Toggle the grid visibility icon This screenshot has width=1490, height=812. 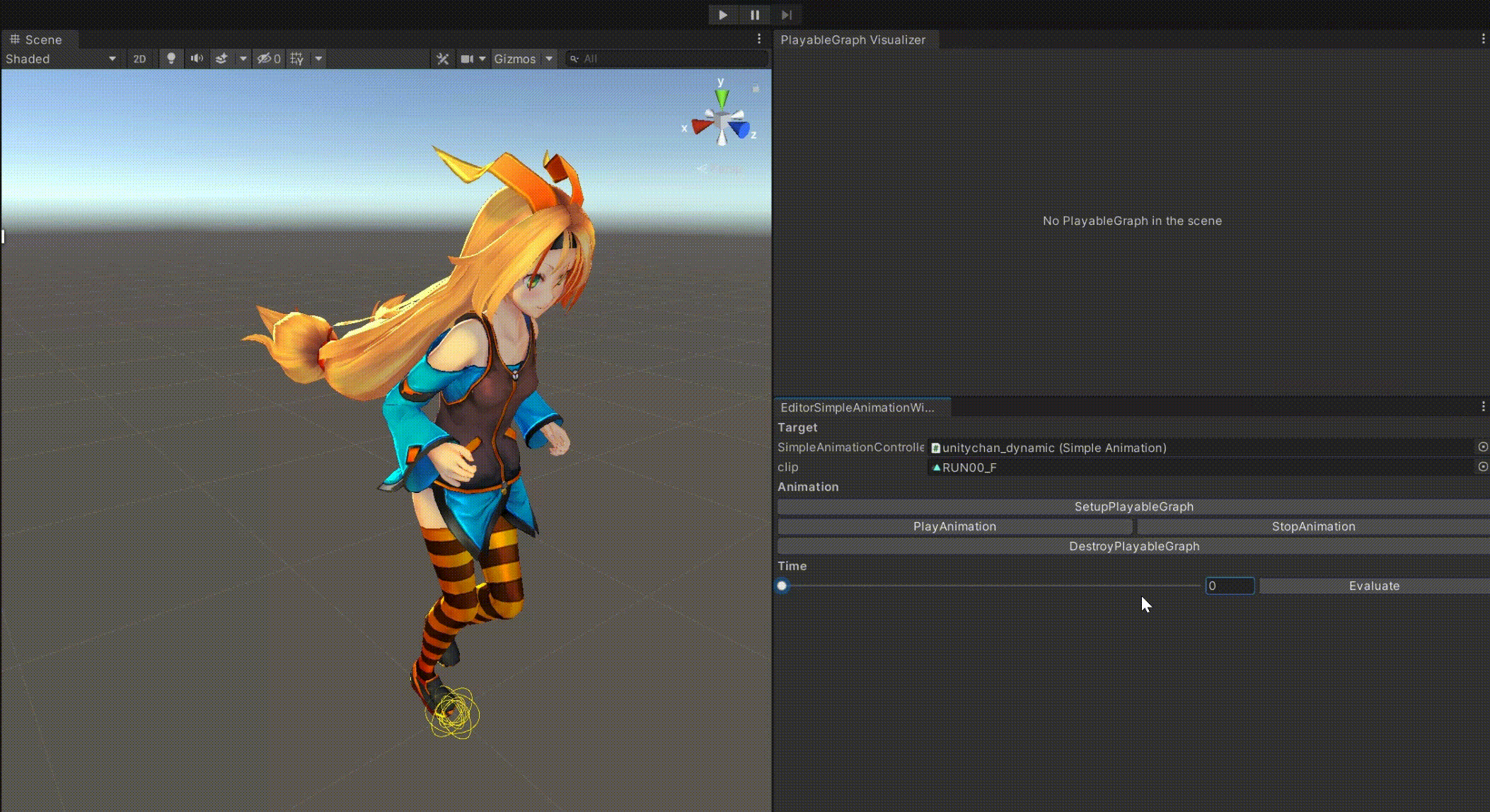pyautogui.click(x=297, y=59)
